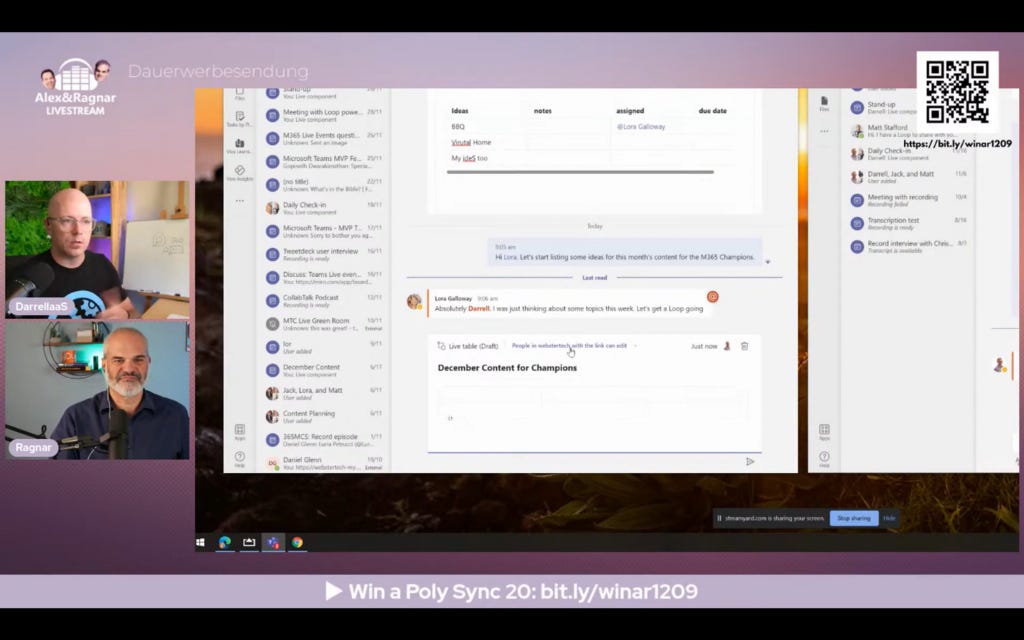Image resolution: width=1024 pixels, height=640 pixels.
Task: Open people-with-link-can-edit permissions link
Action: tap(569, 345)
